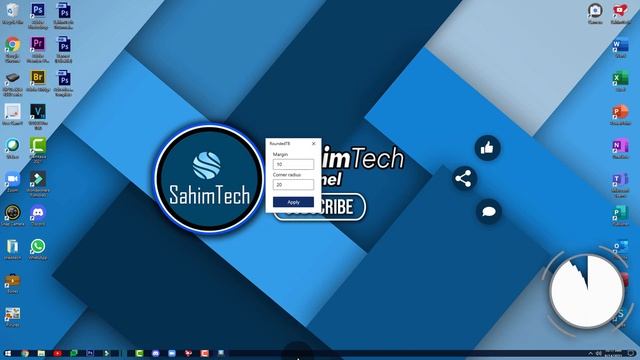Close the RoundedTB dialog
The width and height of the screenshot is (640, 360).
tap(313, 144)
